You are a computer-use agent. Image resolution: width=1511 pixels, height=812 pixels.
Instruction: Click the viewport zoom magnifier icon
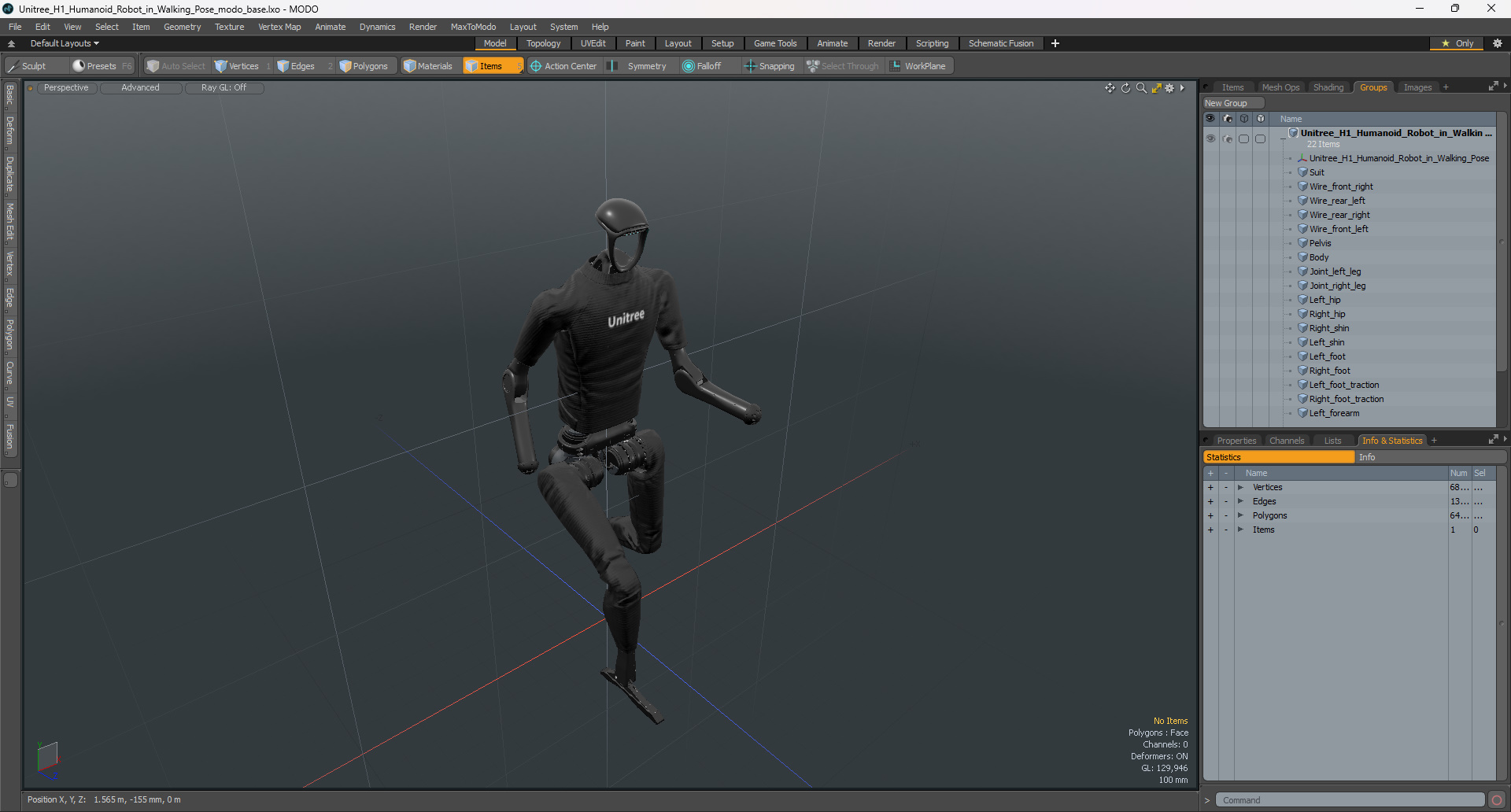(x=1141, y=88)
